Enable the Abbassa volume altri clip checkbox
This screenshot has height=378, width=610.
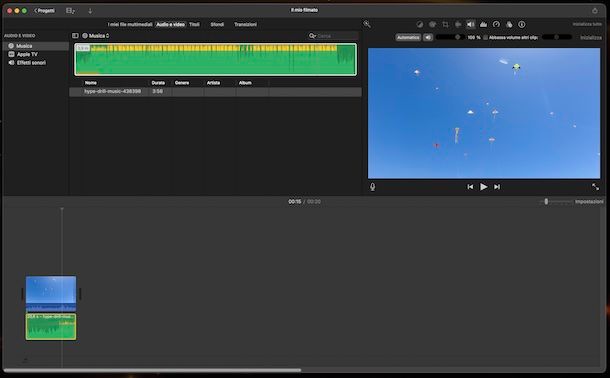click(485, 37)
